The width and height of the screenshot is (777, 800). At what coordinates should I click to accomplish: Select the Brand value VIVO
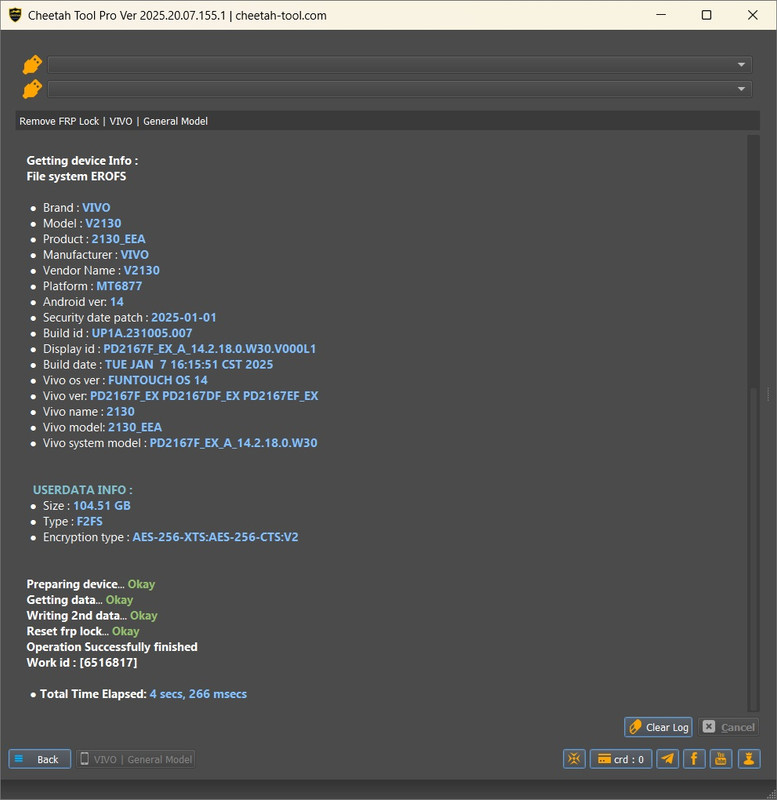tap(96, 208)
